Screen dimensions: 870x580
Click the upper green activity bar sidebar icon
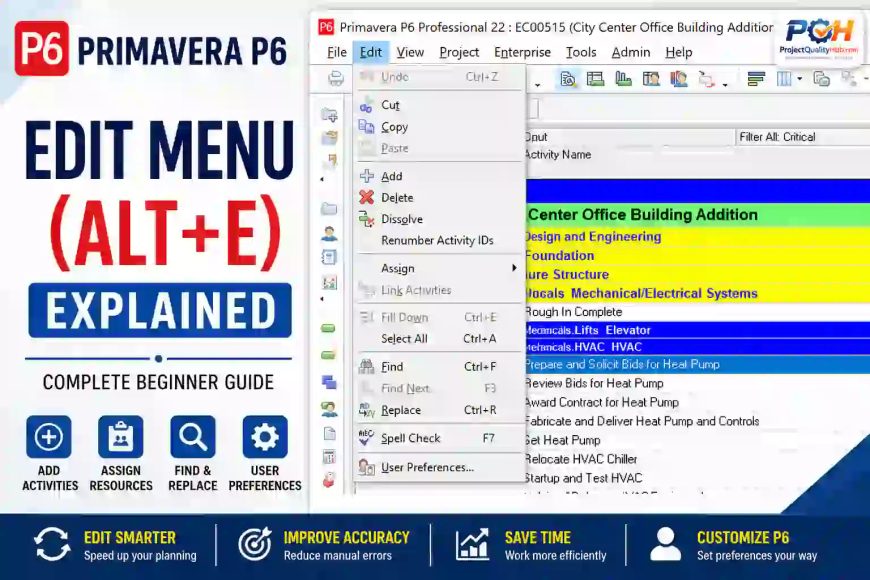(x=328, y=328)
